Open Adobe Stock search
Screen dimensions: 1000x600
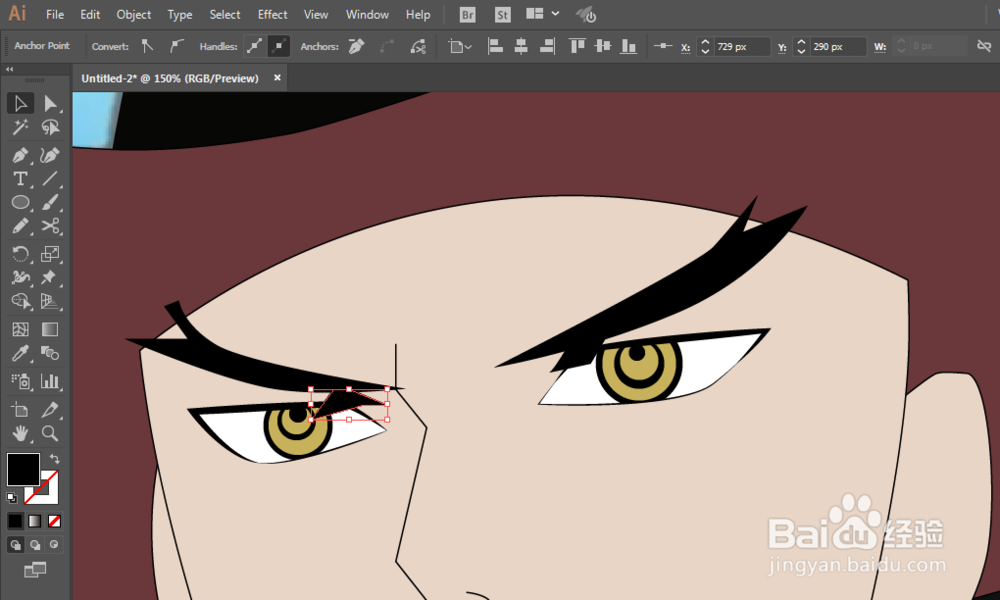tap(503, 15)
